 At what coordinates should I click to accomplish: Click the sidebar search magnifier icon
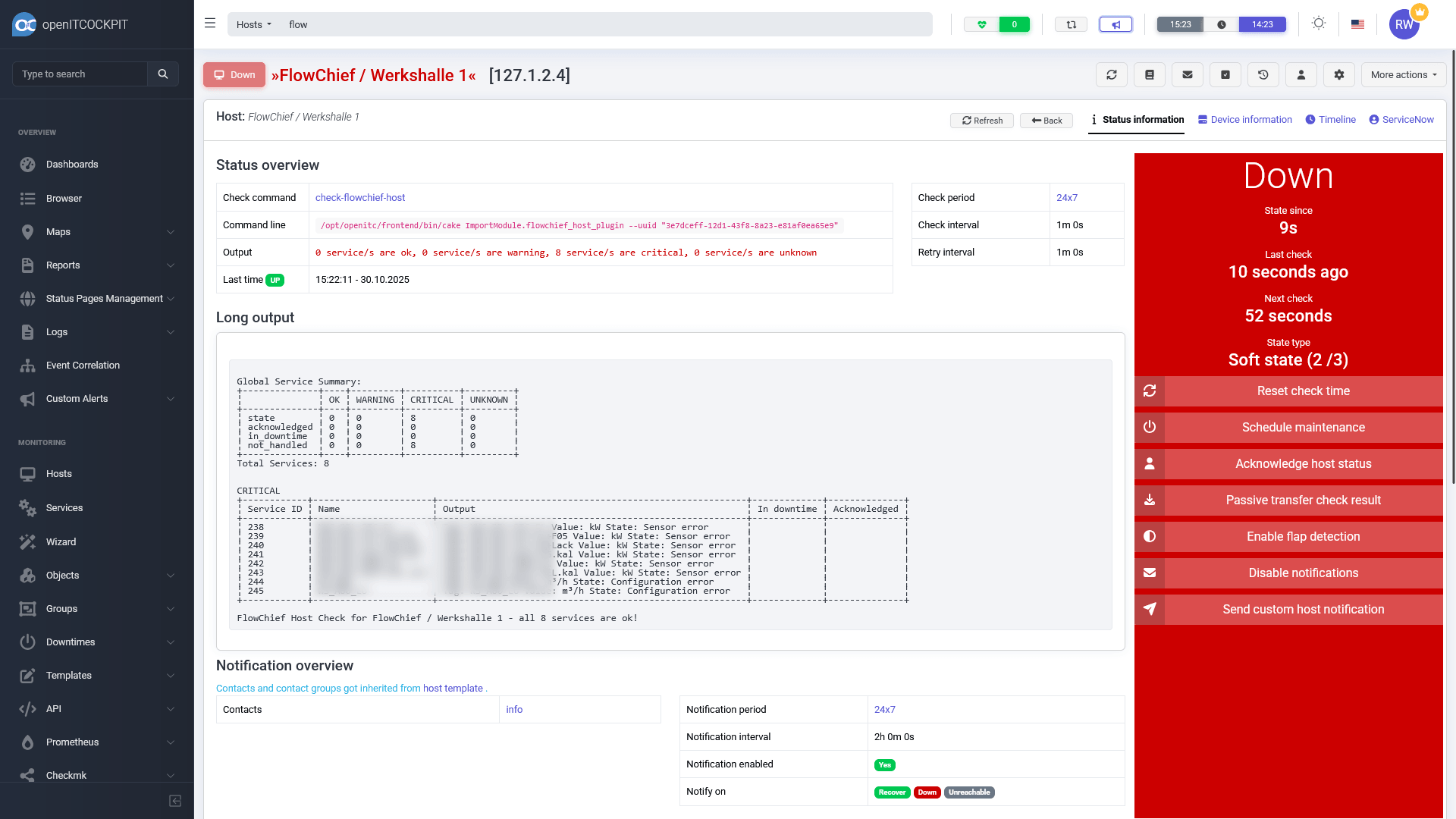[162, 74]
